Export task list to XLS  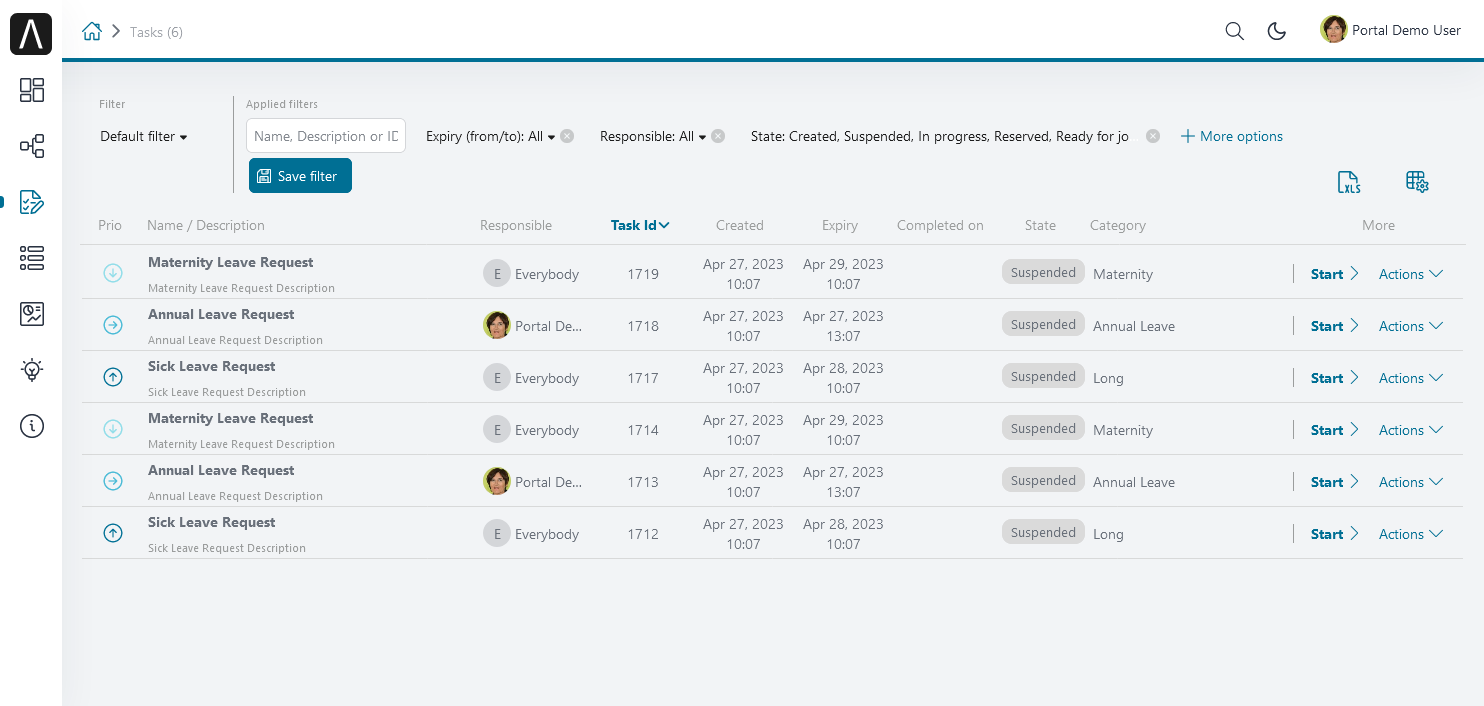pos(1349,182)
